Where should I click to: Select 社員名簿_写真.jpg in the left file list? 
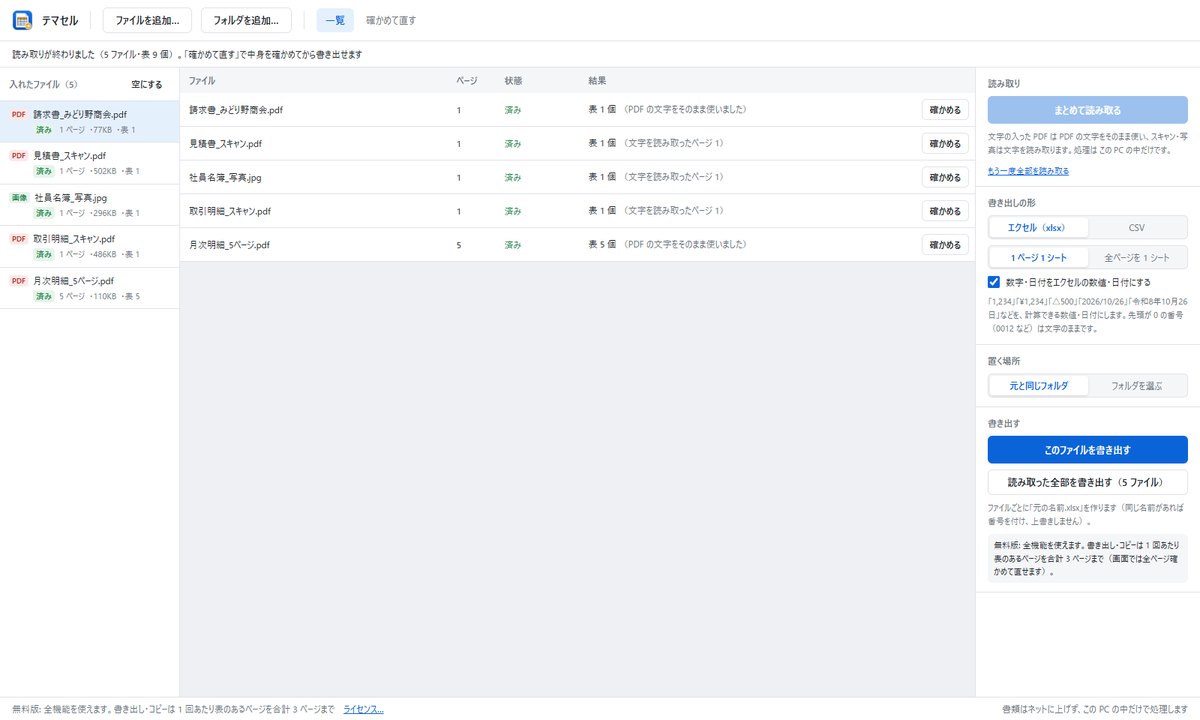click(90, 205)
